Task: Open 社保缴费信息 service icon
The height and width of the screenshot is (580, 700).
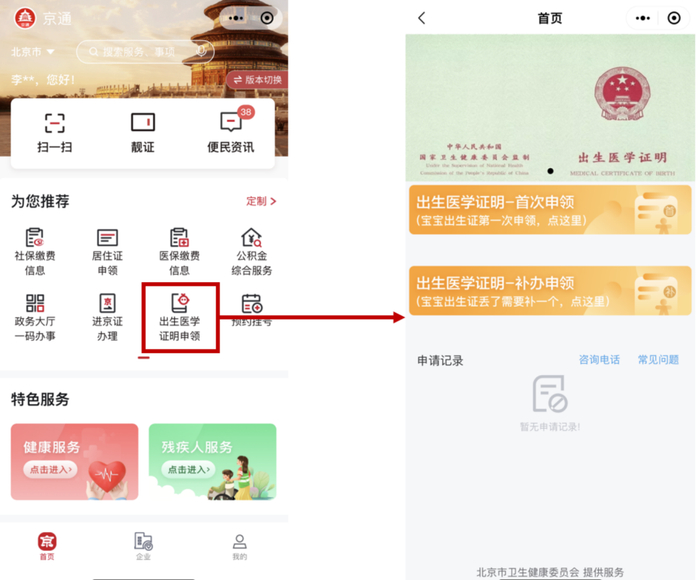Action: pos(35,238)
